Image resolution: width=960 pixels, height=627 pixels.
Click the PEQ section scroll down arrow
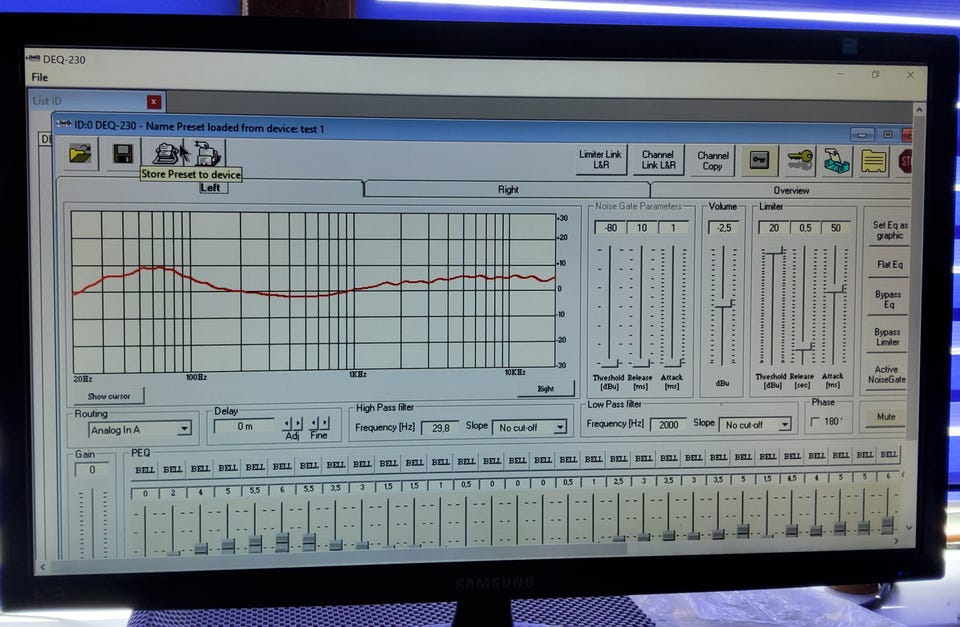pos(908,527)
